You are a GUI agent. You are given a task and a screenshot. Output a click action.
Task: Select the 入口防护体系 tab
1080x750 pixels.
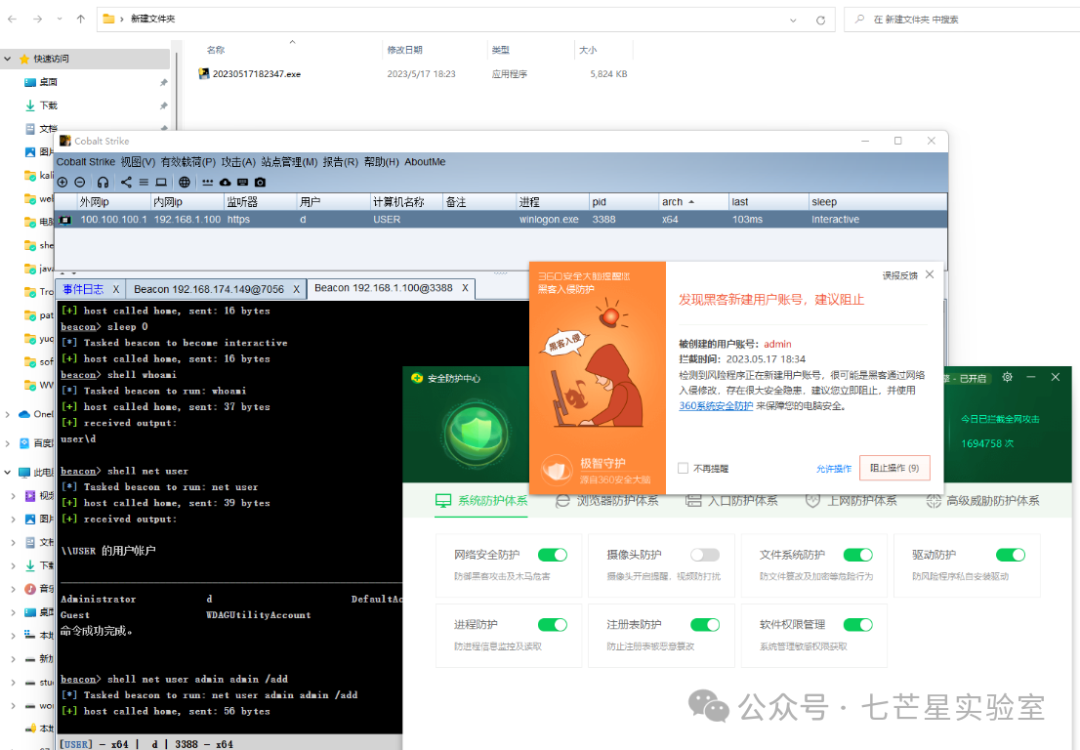[x=731, y=501]
